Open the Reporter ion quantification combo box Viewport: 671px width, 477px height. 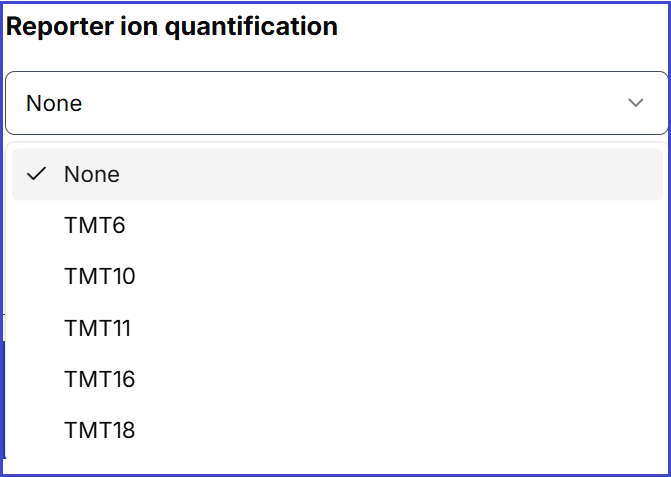[336, 103]
